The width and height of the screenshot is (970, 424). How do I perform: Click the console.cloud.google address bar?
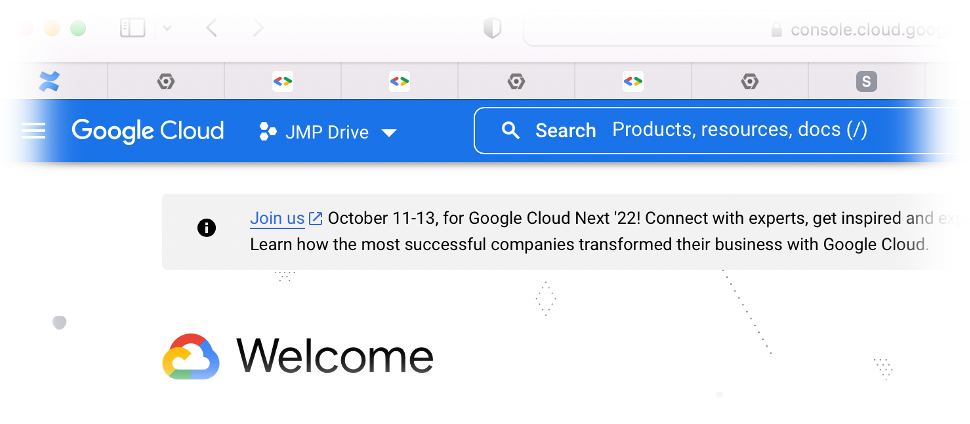pos(870,30)
